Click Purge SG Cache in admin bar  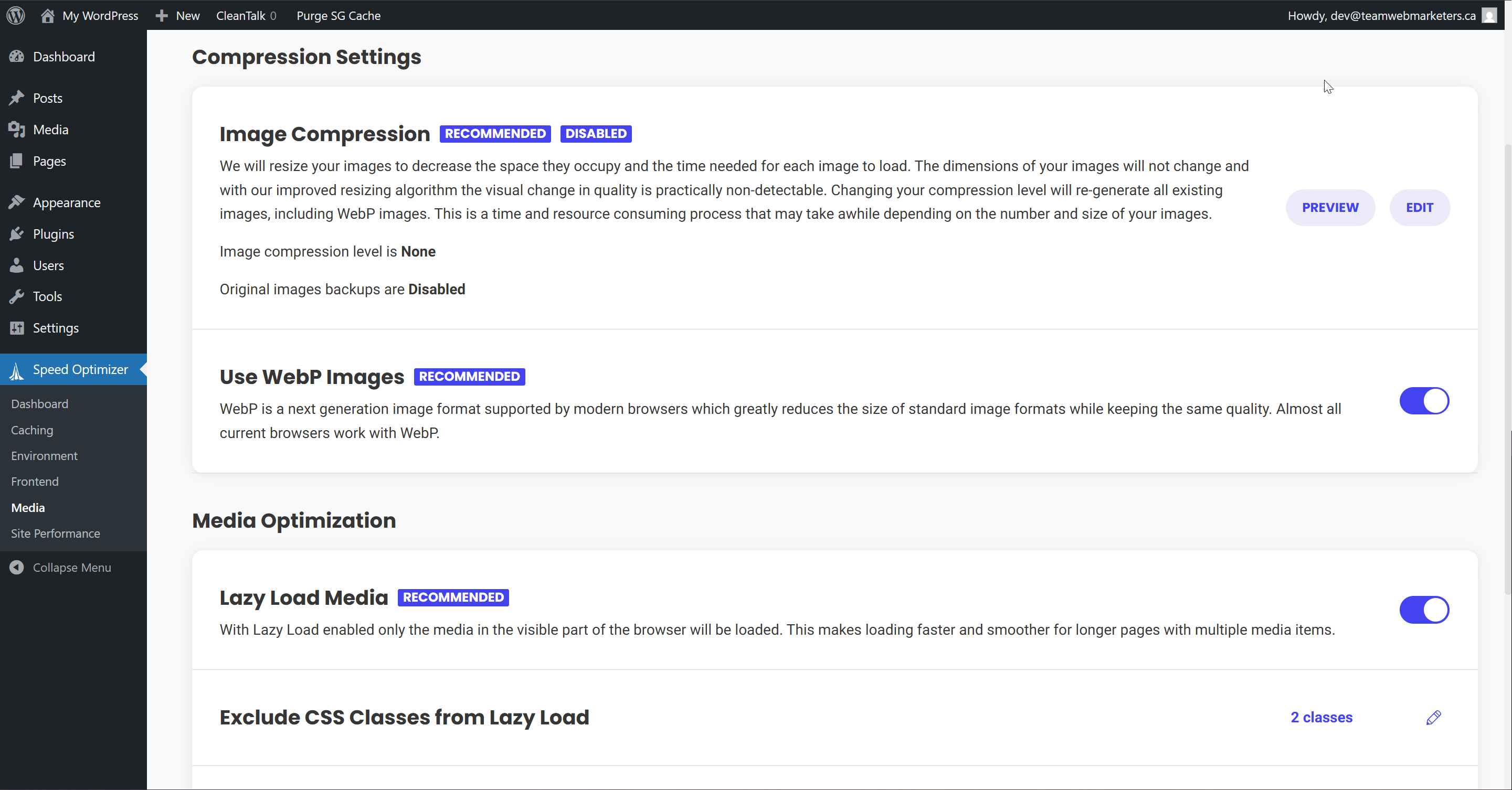[x=338, y=15]
